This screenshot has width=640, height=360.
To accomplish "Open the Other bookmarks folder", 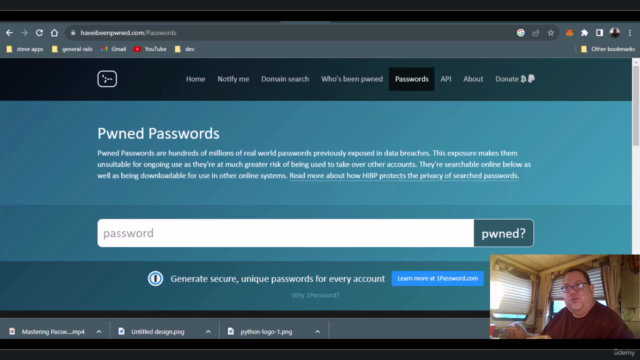I will click(608, 49).
